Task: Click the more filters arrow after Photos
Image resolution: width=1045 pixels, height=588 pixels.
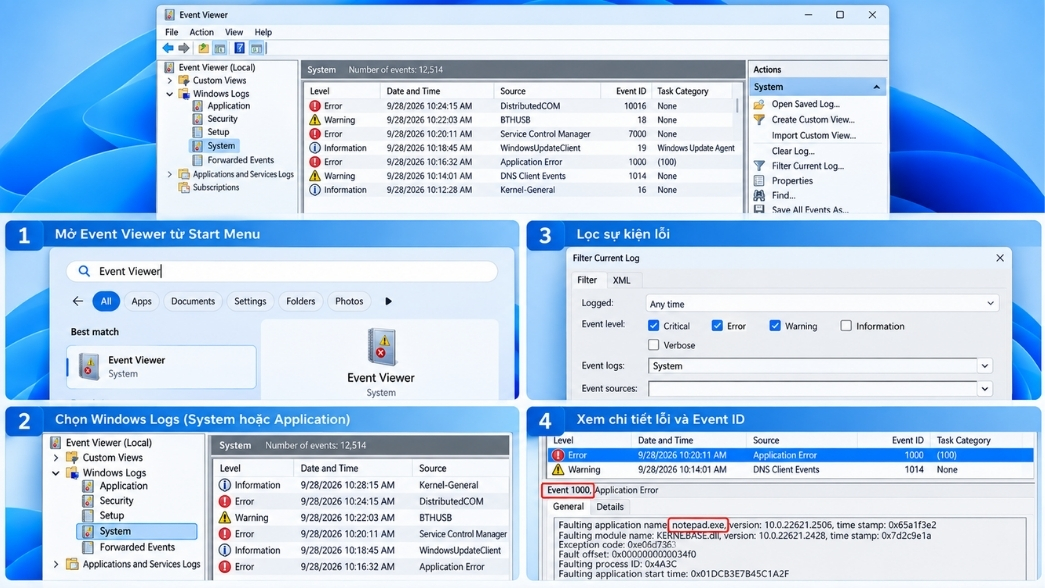Action: tap(389, 301)
